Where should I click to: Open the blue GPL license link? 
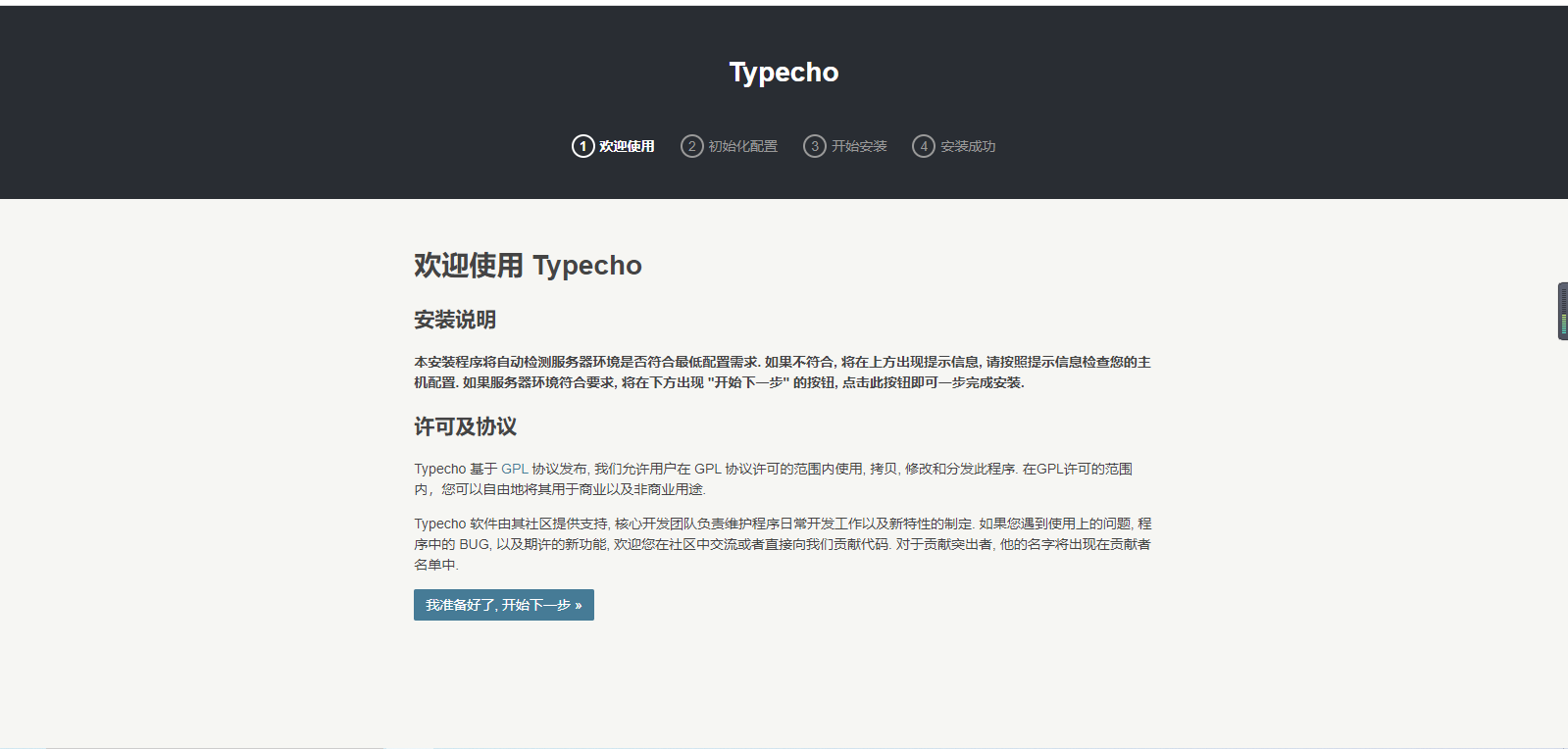[x=514, y=469]
